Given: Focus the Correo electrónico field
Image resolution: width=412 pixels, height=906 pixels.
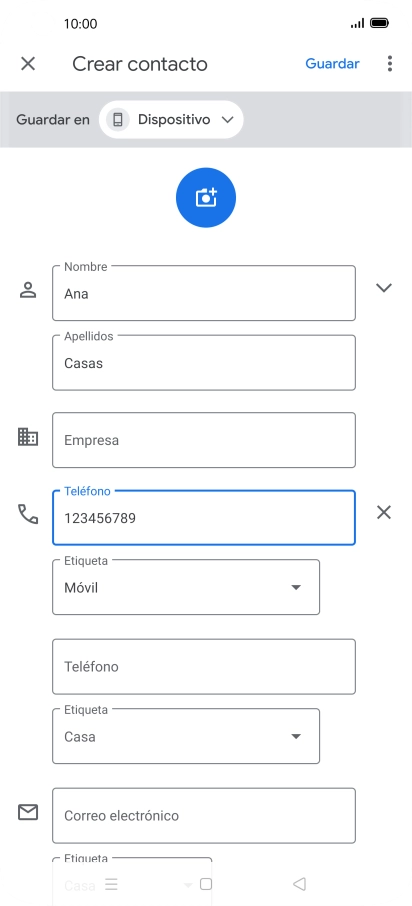Looking at the screenshot, I should [x=204, y=815].
